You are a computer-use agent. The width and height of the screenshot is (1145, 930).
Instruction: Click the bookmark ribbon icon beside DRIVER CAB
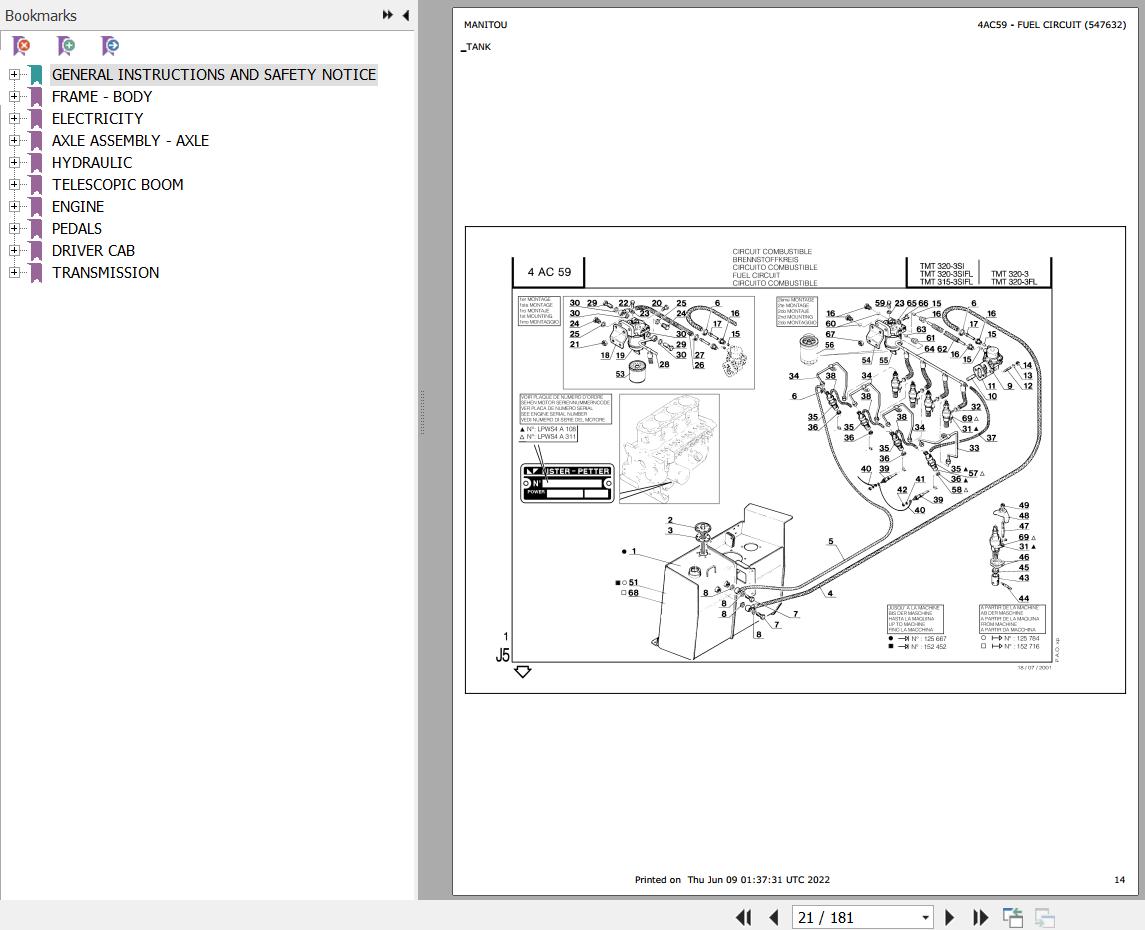point(36,250)
